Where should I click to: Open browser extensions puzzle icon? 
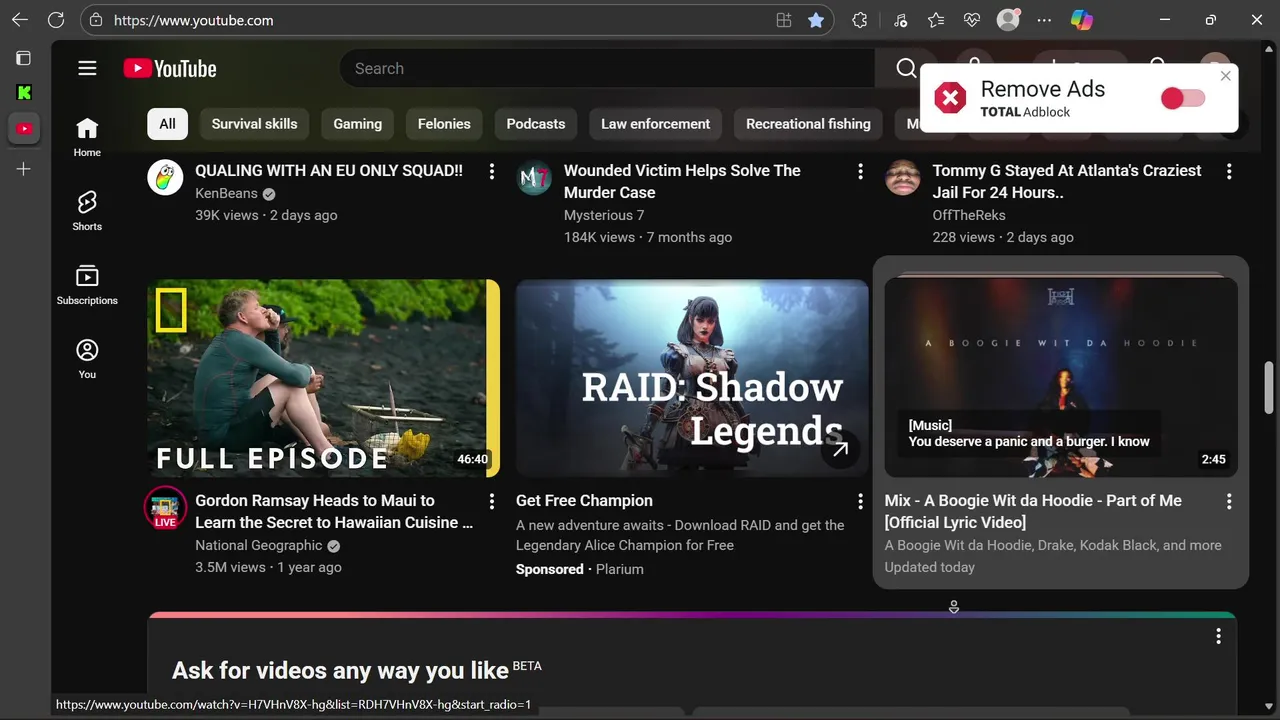[x=859, y=20]
